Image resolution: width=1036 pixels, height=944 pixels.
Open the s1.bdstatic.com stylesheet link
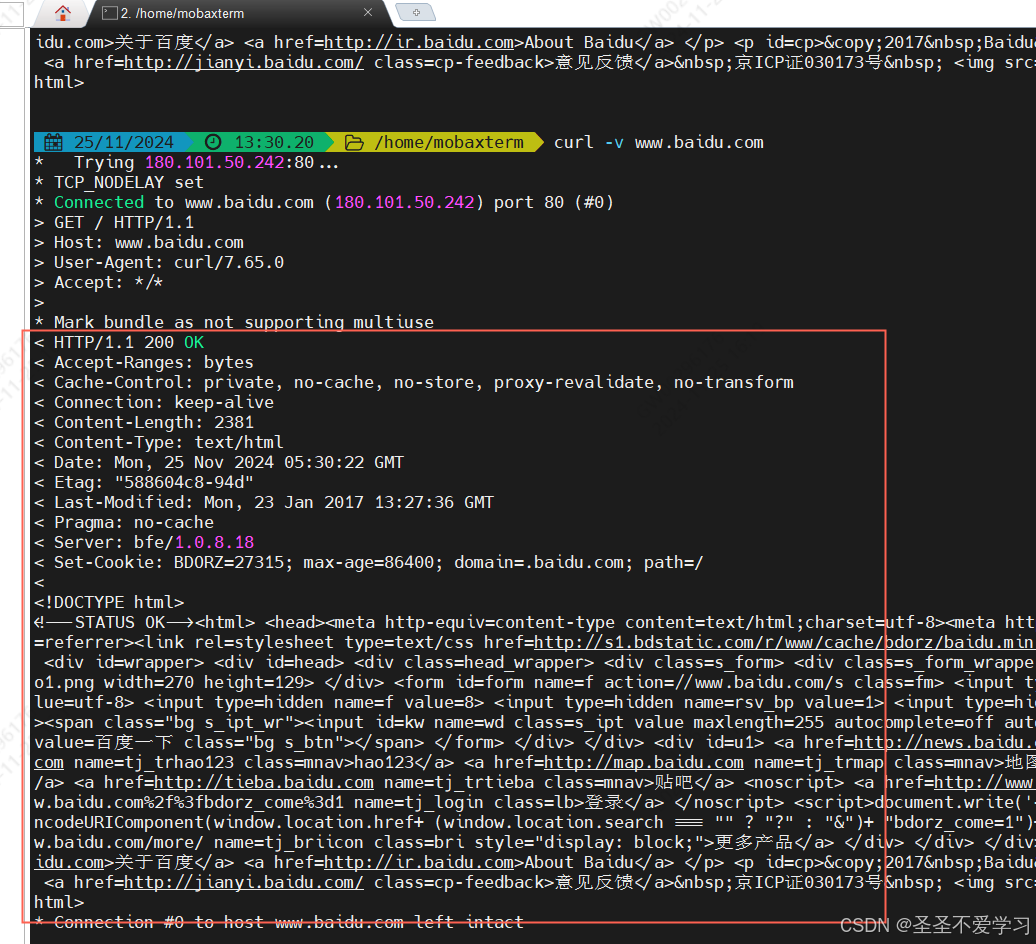tap(784, 642)
